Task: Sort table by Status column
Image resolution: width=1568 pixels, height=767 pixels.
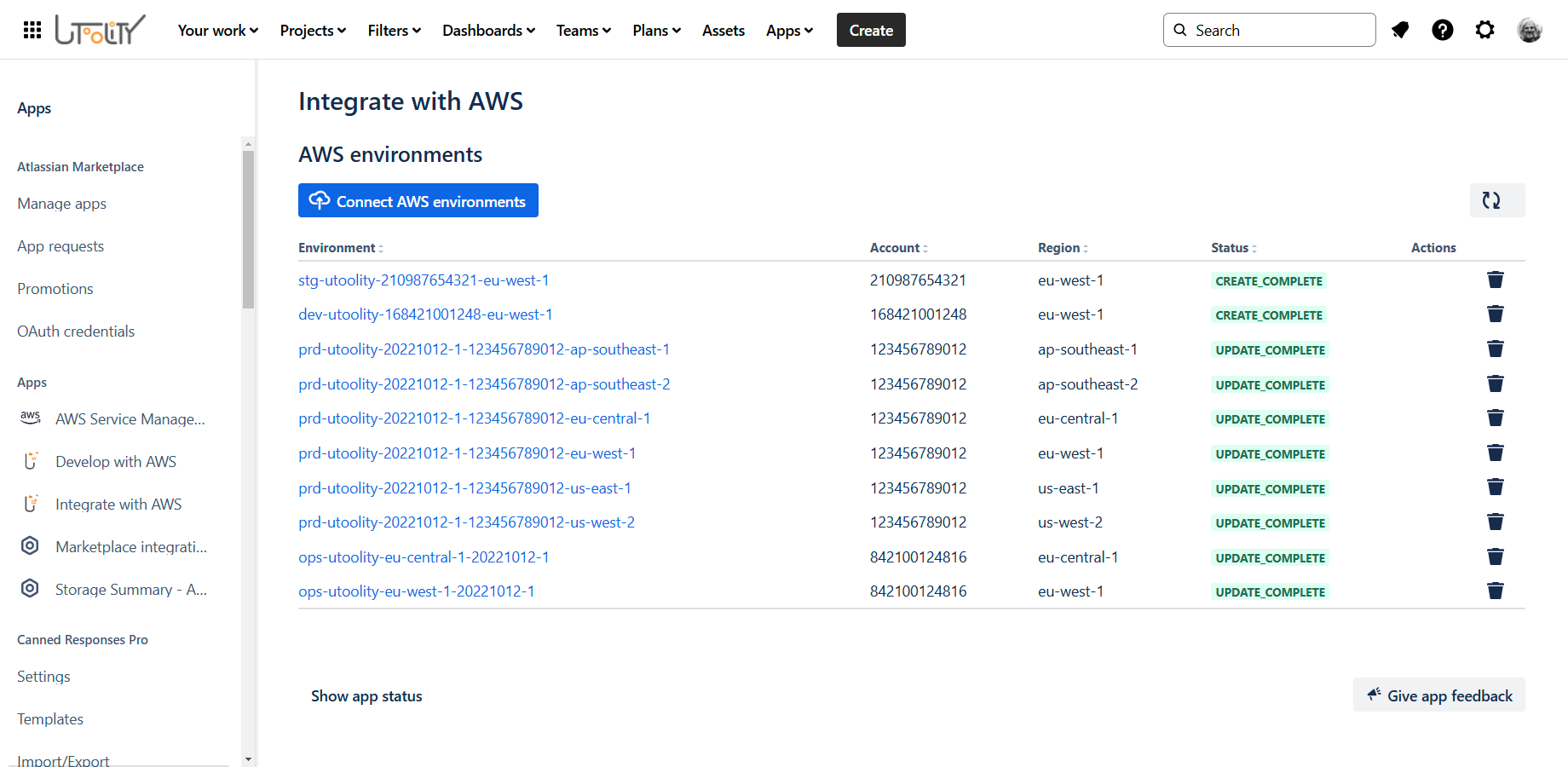Action: (x=1234, y=248)
